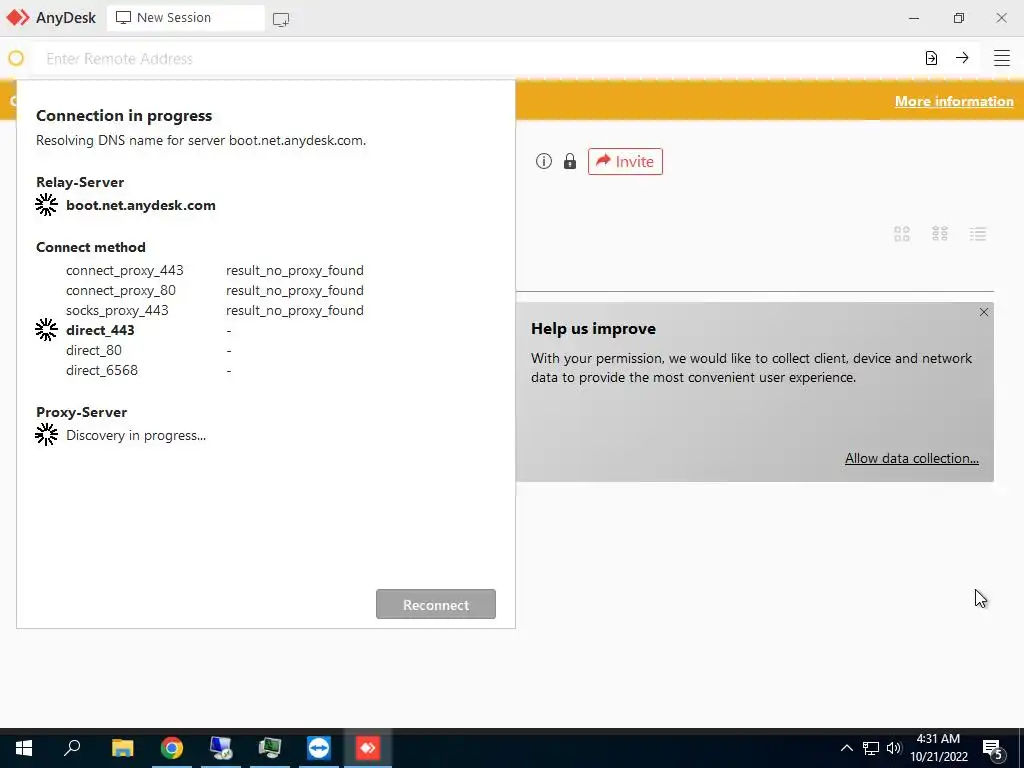Select direct_80 method row
1024x768 pixels.
click(x=148, y=351)
